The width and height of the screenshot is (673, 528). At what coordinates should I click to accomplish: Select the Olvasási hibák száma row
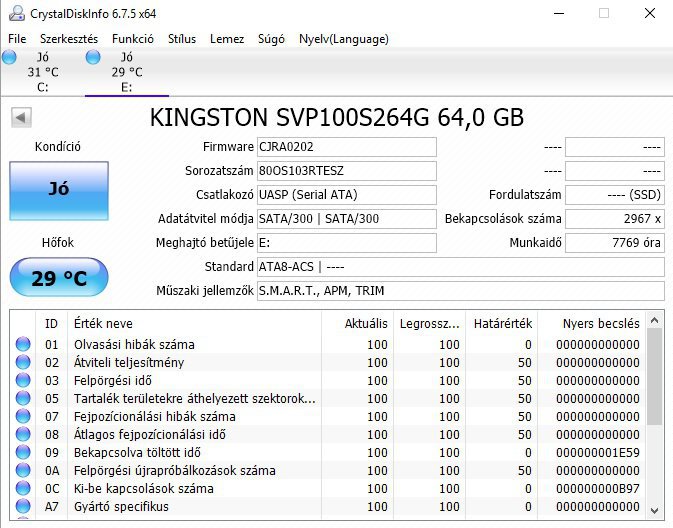327,344
